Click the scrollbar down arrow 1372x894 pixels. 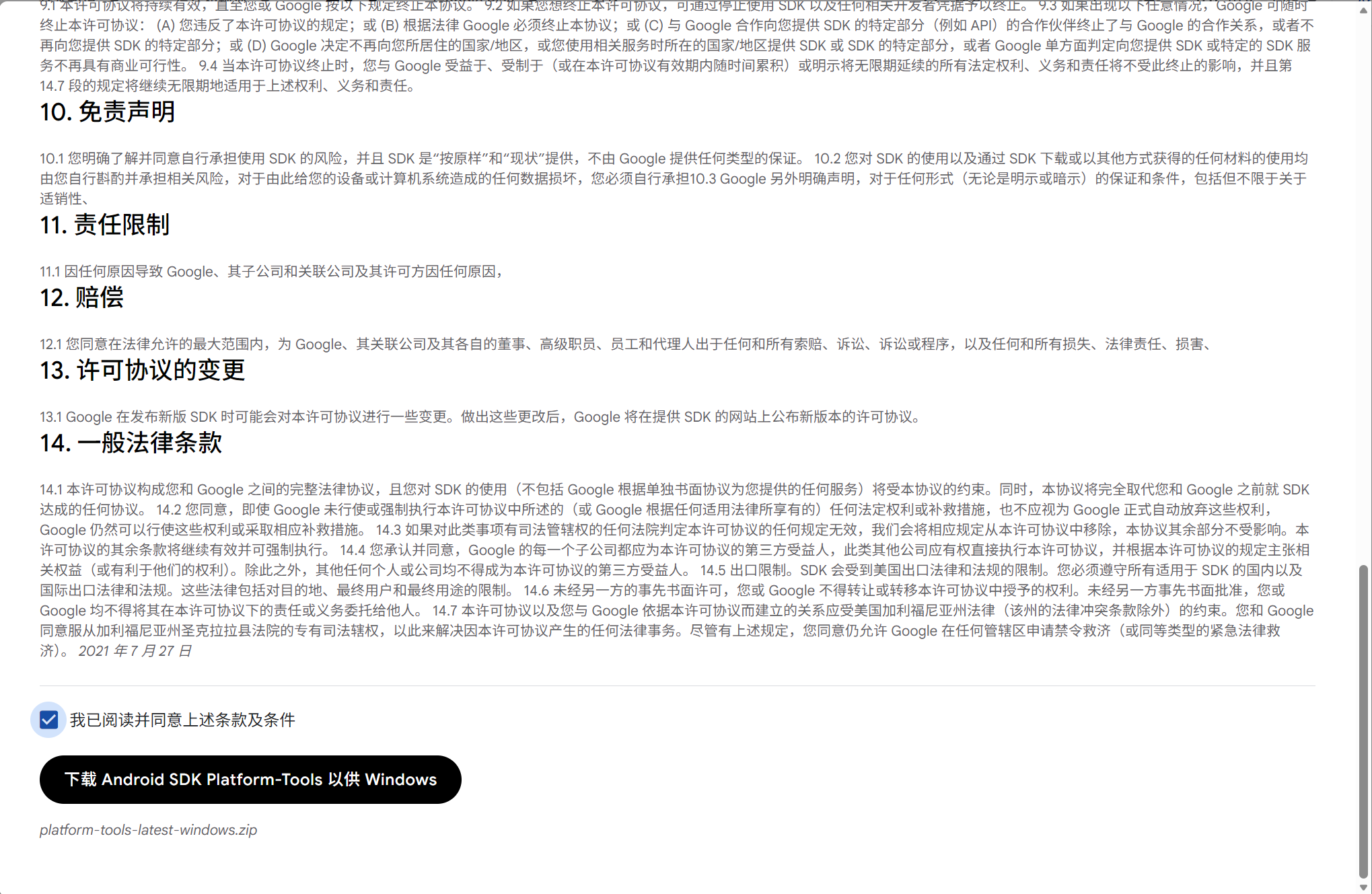click(1363, 887)
